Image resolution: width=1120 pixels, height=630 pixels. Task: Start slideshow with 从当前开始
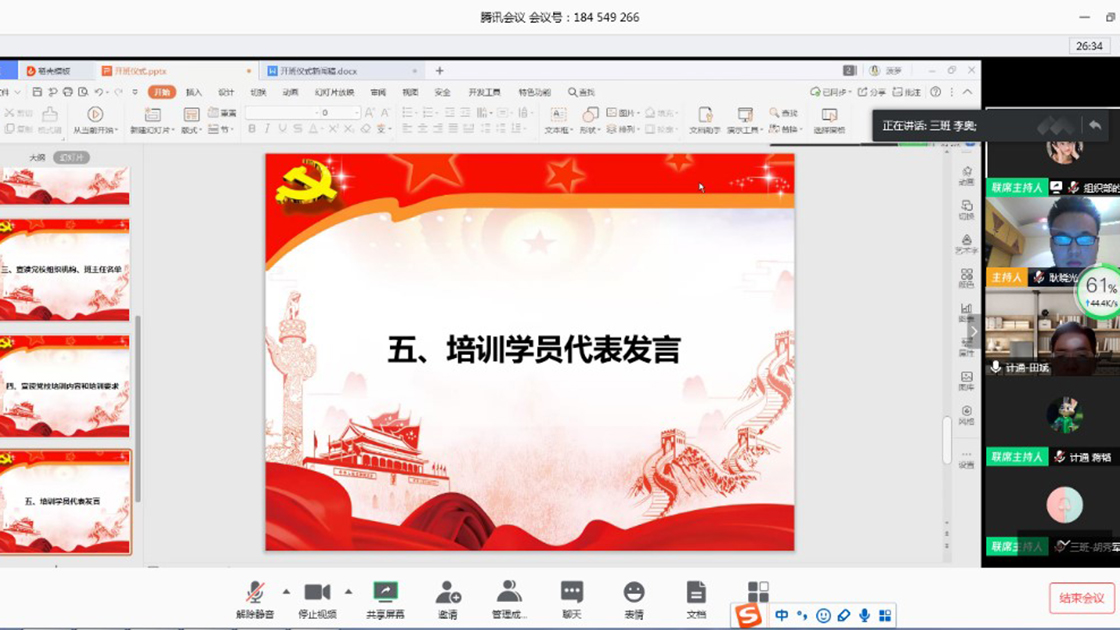pyautogui.click(x=93, y=117)
